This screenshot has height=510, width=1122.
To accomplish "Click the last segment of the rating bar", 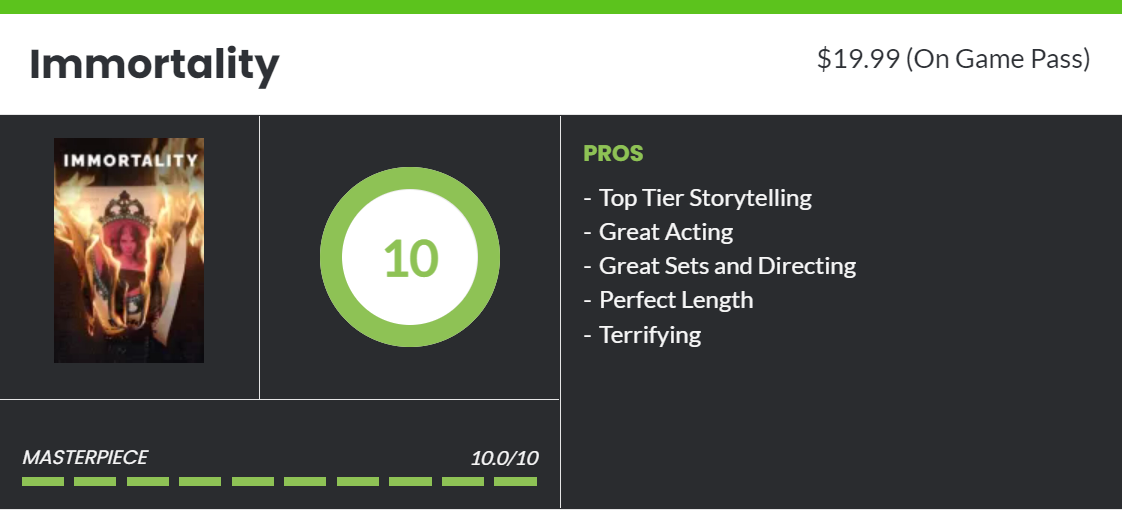I will point(515,482).
